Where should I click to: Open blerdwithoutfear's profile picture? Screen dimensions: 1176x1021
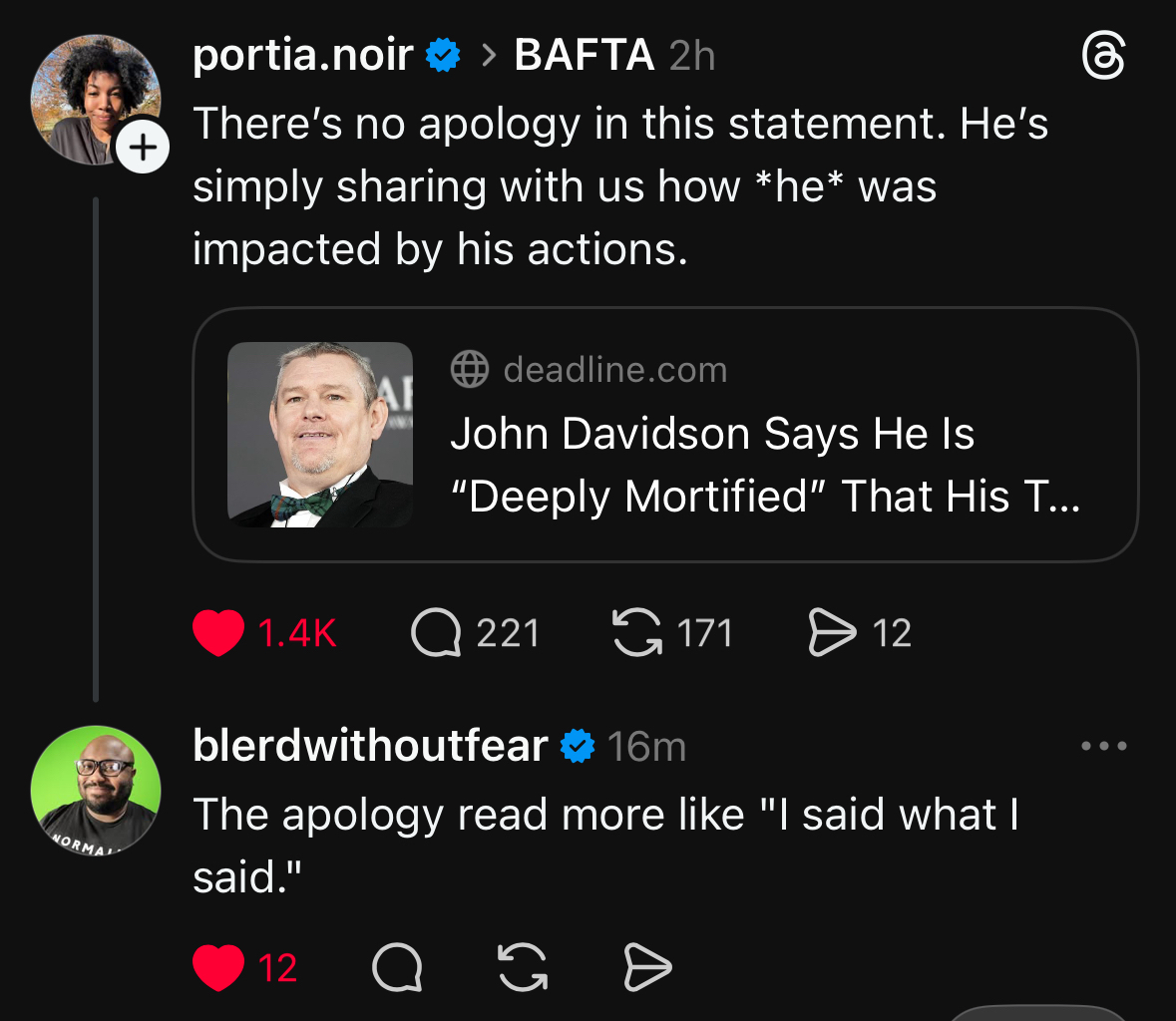click(x=96, y=790)
